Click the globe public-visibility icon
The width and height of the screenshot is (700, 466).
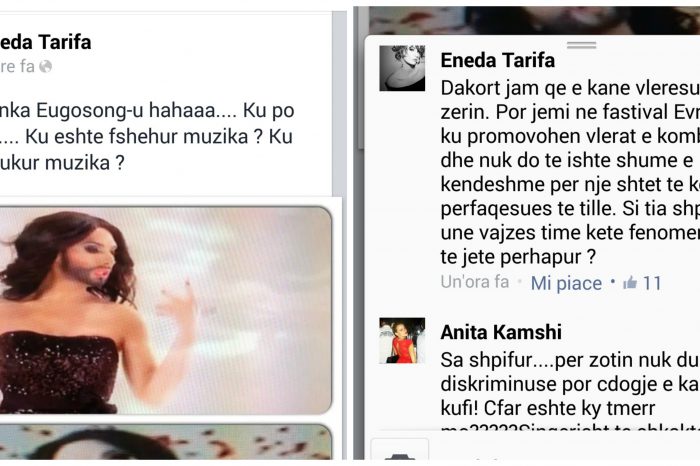46,67
